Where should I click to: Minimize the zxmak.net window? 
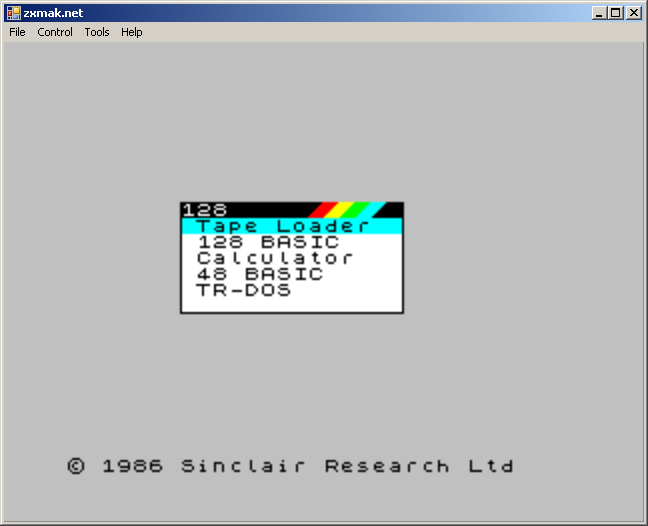tap(599, 13)
